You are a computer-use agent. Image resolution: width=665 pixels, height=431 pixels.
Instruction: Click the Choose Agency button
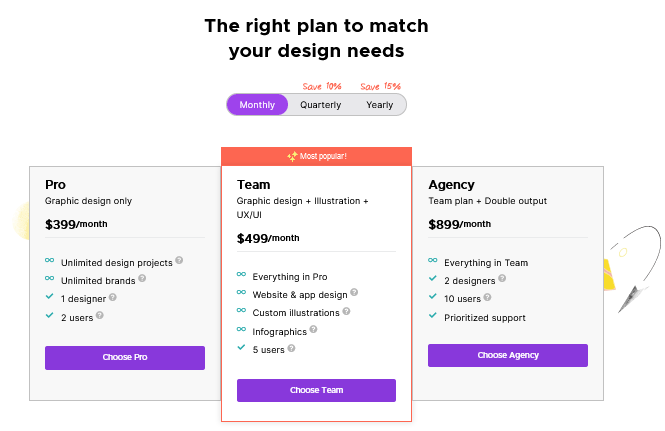point(508,355)
